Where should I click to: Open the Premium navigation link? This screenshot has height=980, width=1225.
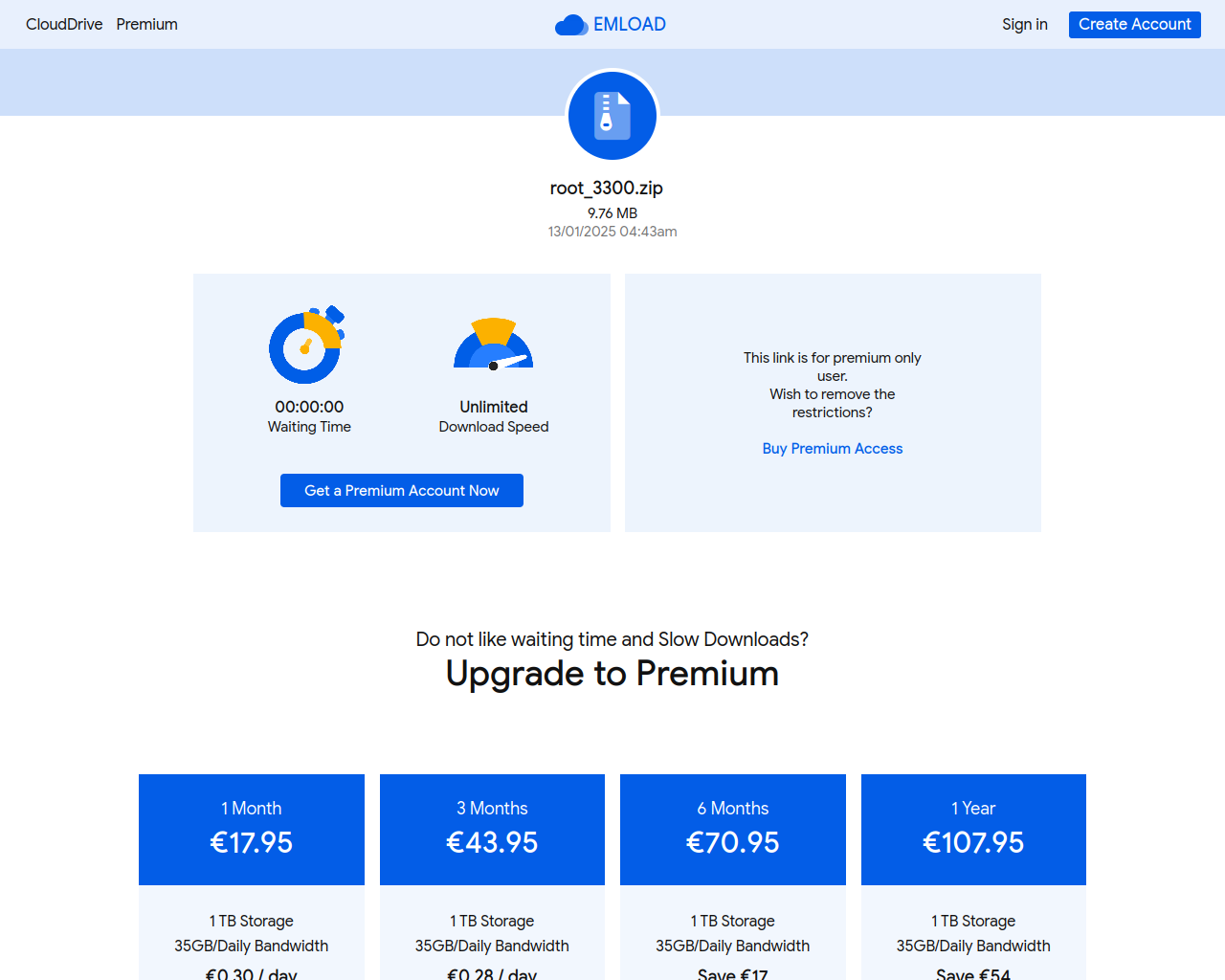coord(147,24)
